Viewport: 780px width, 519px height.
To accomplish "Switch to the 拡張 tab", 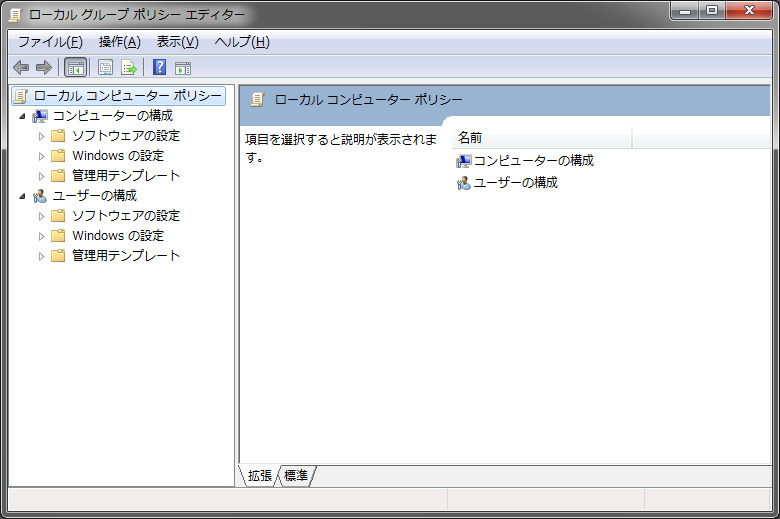I will pyautogui.click(x=260, y=476).
